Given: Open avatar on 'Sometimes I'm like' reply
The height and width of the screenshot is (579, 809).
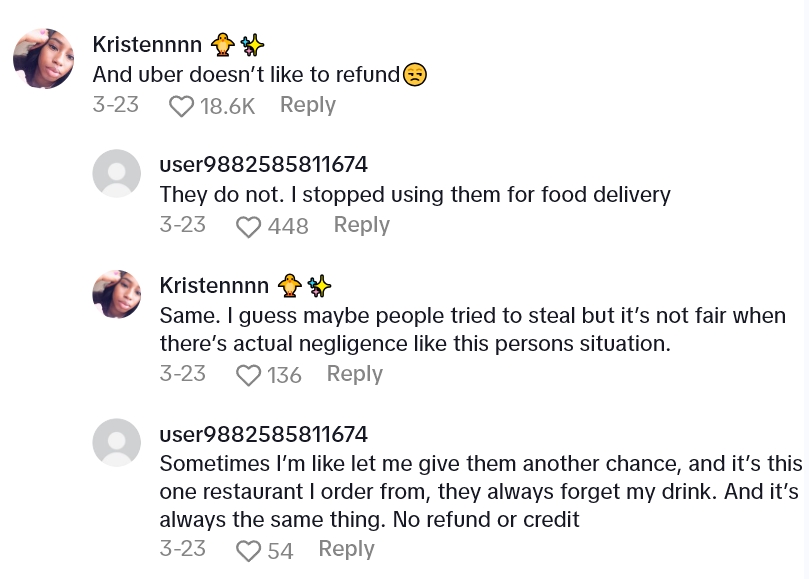Looking at the screenshot, I should tap(116, 442).
